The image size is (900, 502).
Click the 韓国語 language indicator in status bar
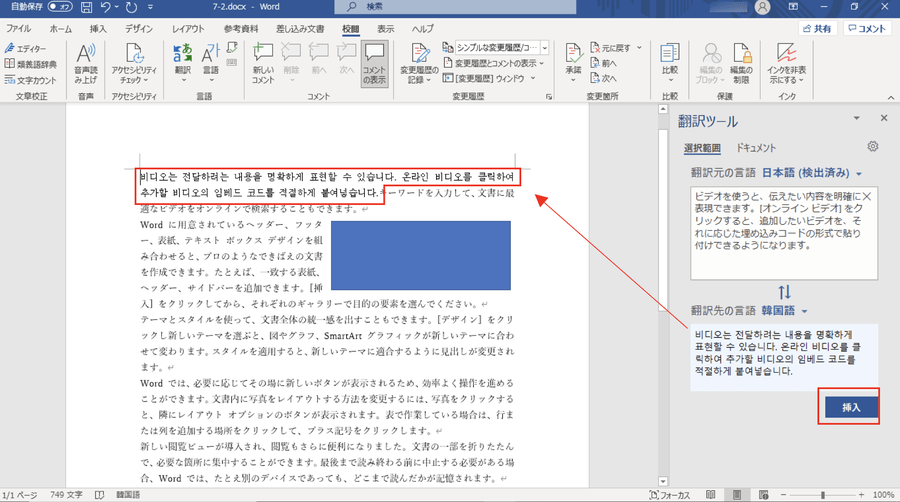(x=128, y=495)
